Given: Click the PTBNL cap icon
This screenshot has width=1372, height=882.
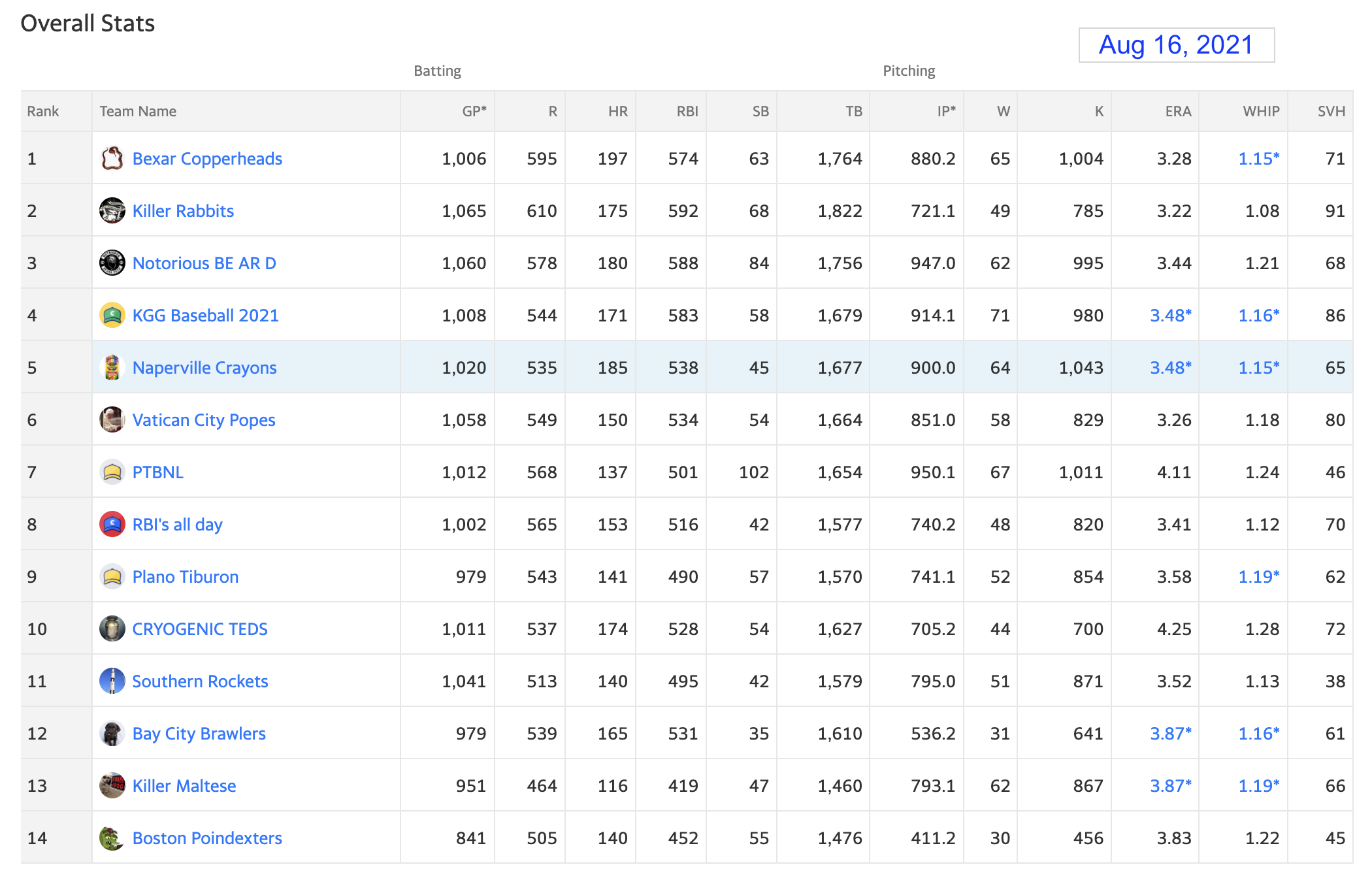Looking at the screenshot, I should [x=112, y=472].
